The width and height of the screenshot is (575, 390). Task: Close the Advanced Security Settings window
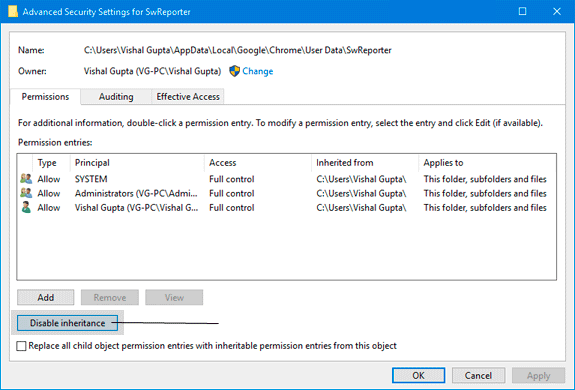point(557,11)
